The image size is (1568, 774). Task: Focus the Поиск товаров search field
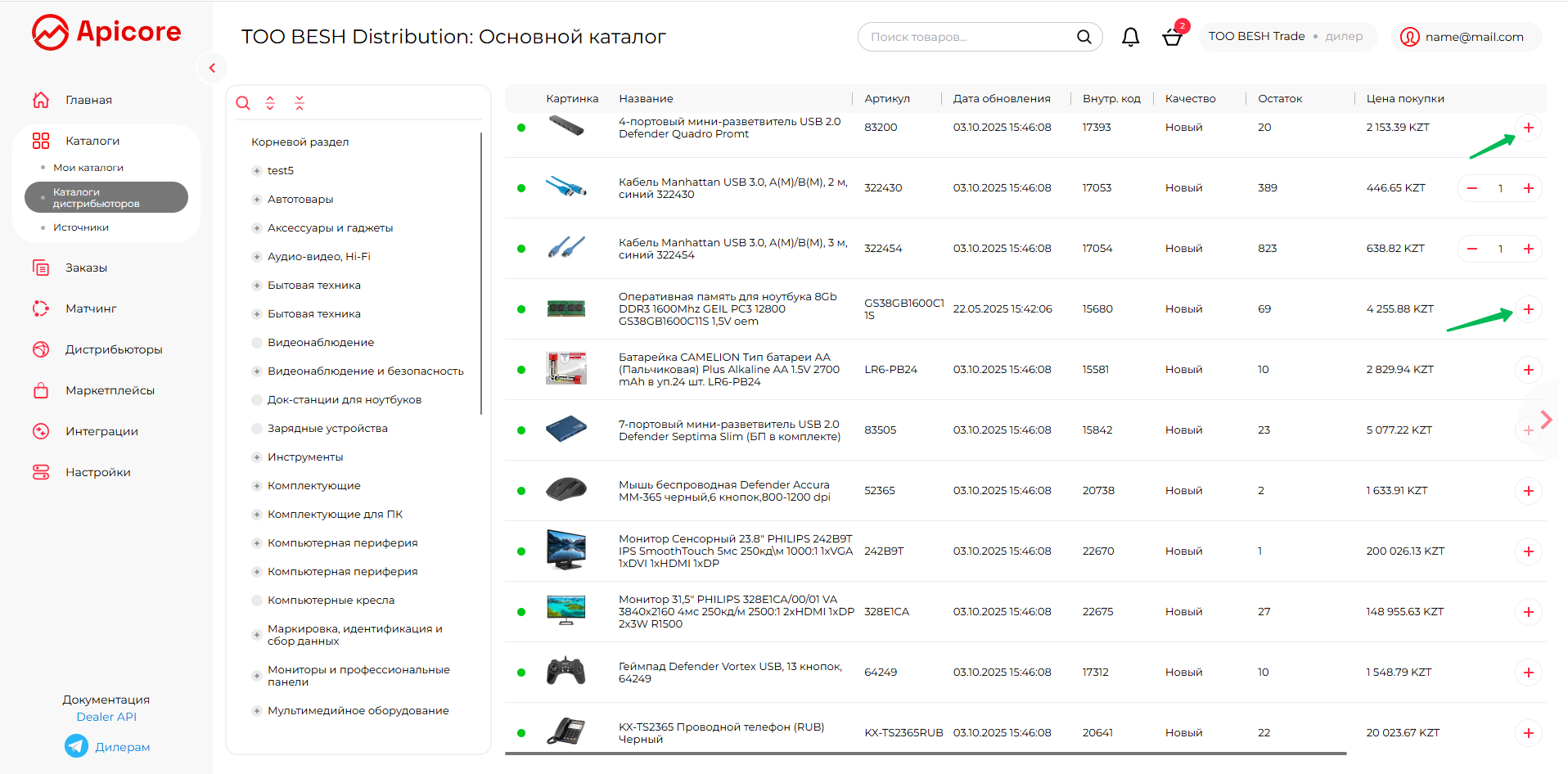[x=970, y=37]
